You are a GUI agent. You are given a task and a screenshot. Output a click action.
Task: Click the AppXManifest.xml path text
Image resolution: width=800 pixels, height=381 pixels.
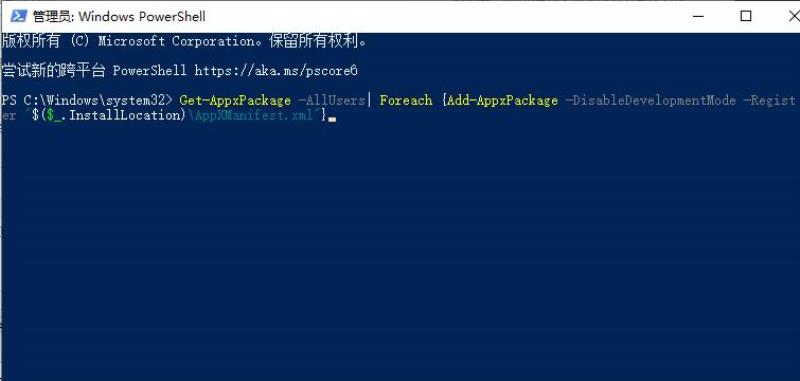point(251,115)
